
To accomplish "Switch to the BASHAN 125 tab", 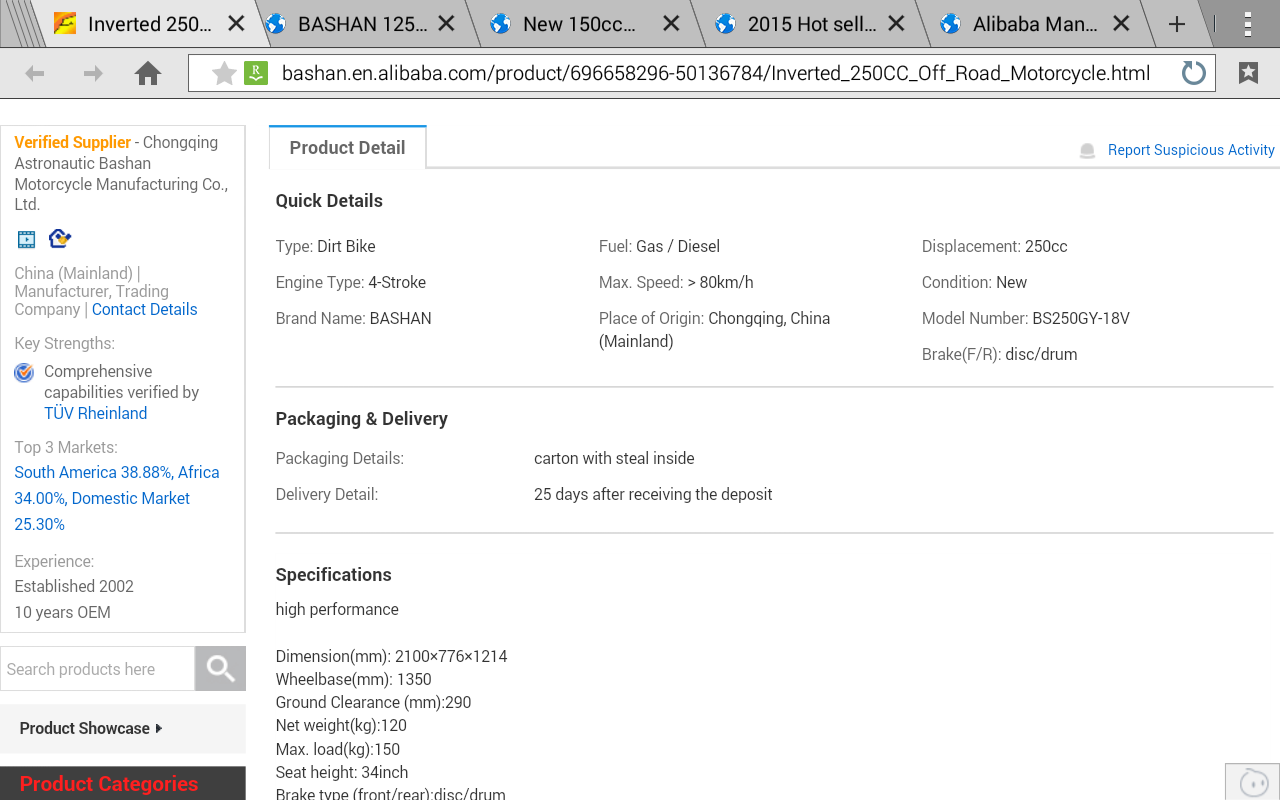I will [x=362, y=24].
